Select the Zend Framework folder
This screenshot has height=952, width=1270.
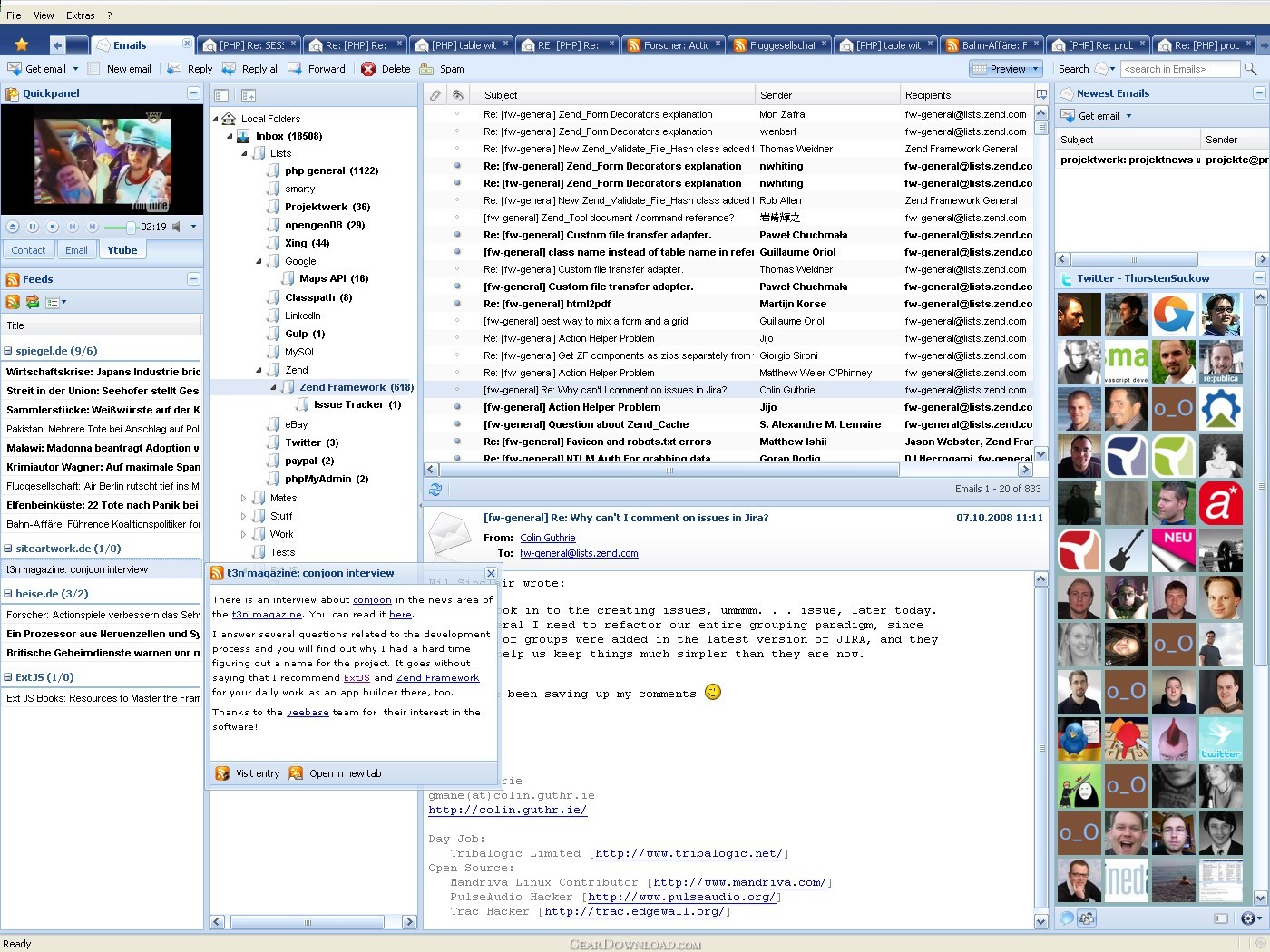pyautogui.click(x=342, y=387)
